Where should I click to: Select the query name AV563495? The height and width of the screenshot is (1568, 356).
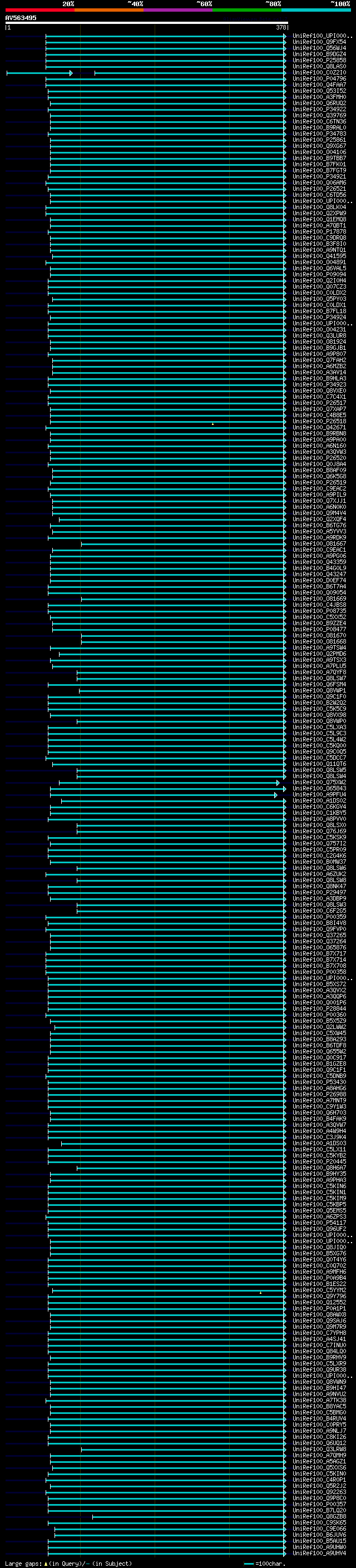[21, 18]
